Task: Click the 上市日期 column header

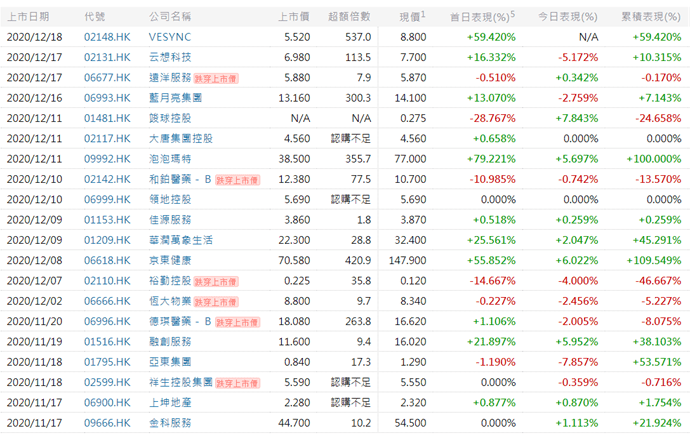Action: (x=28, y=17)
